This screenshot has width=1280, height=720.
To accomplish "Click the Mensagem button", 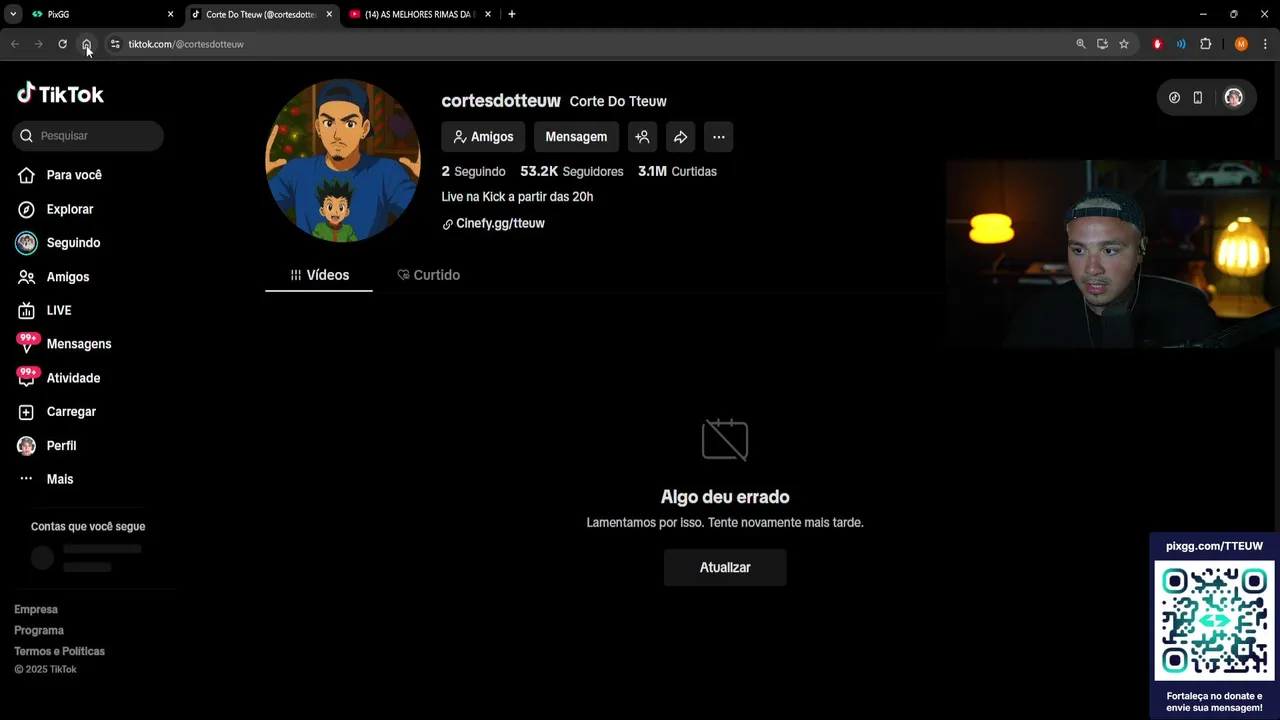I will pyautogui.click(x=576, y=137).
